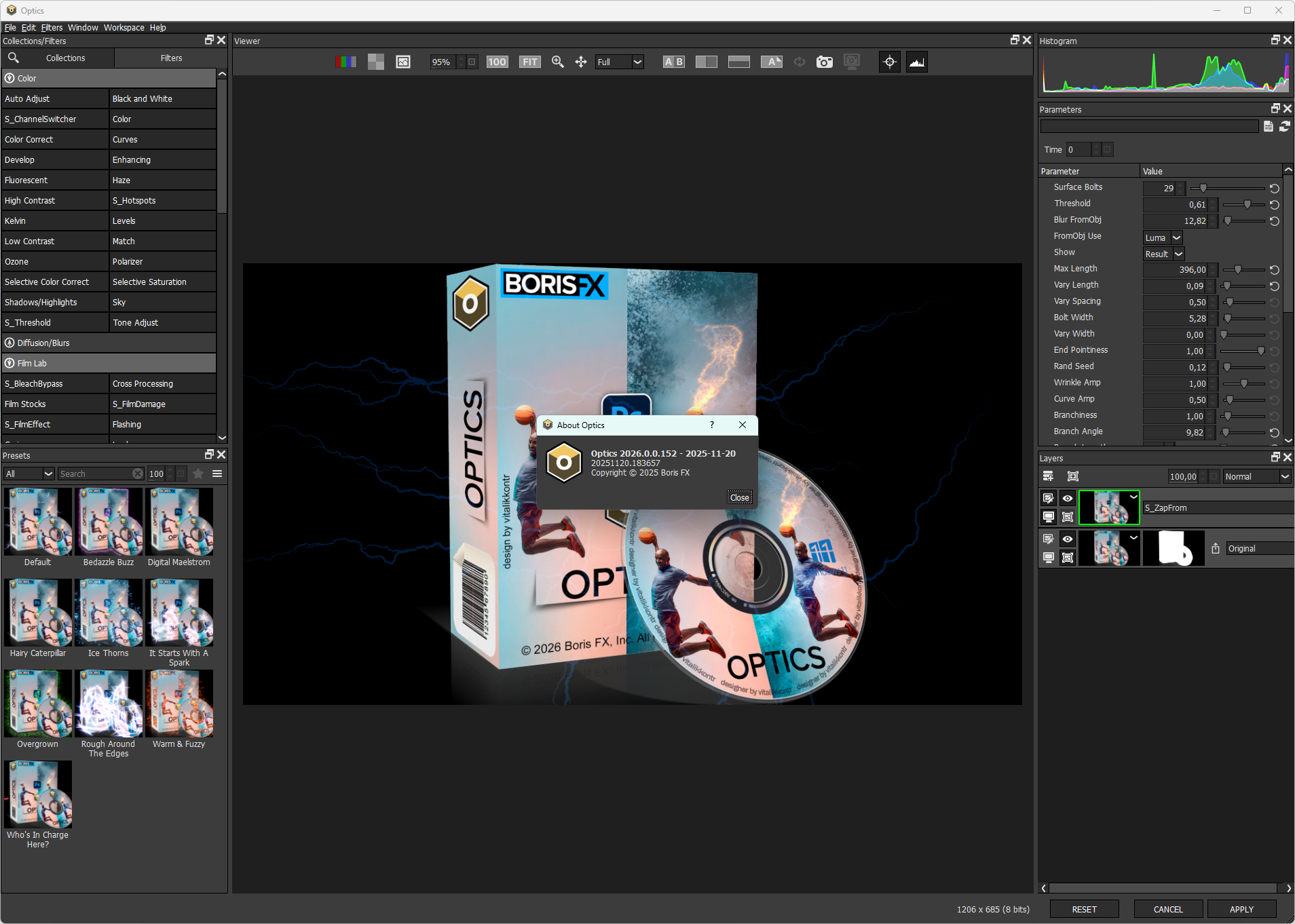Select the Warm & Fuzzy preset thumbnail
The image size is (1295, 924).
(179, 703)
